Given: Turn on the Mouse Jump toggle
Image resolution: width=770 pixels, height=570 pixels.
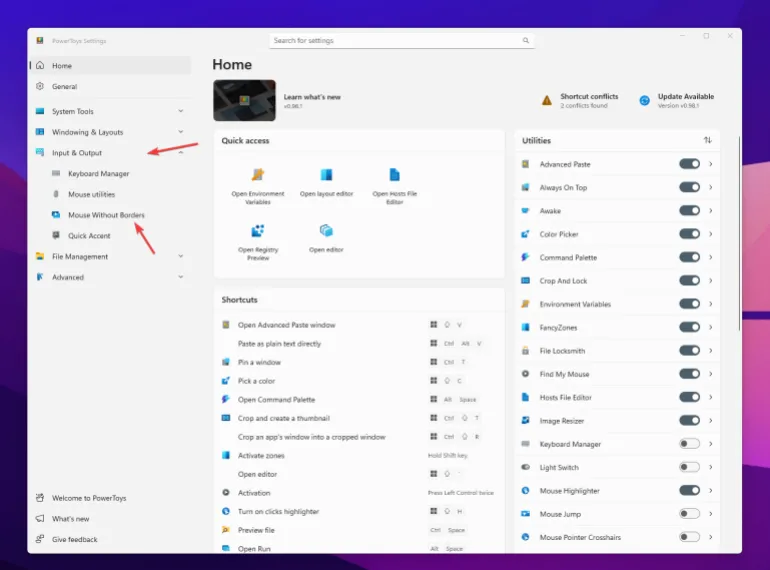Looking at the screenshot, I should (689, 514).
